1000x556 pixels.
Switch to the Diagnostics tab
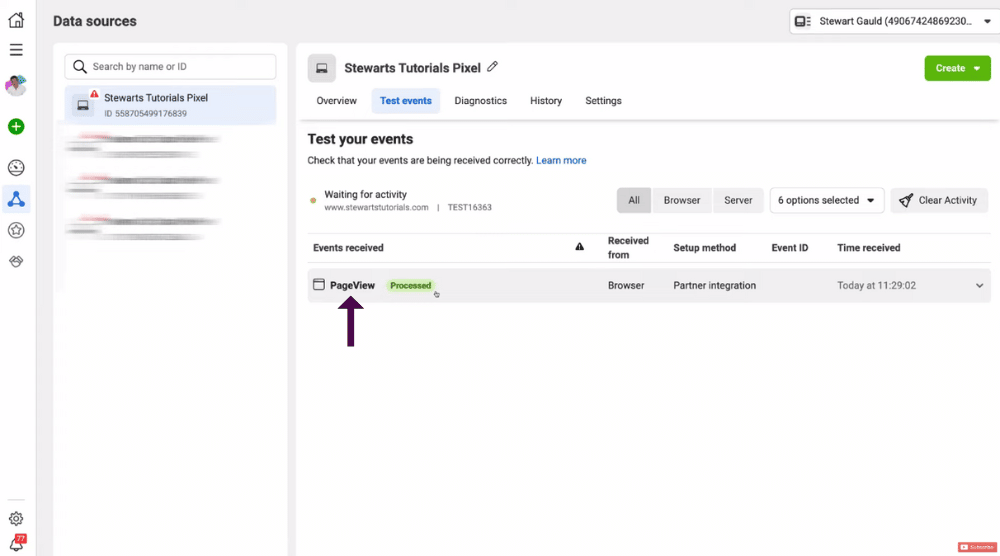coord(480,101)
